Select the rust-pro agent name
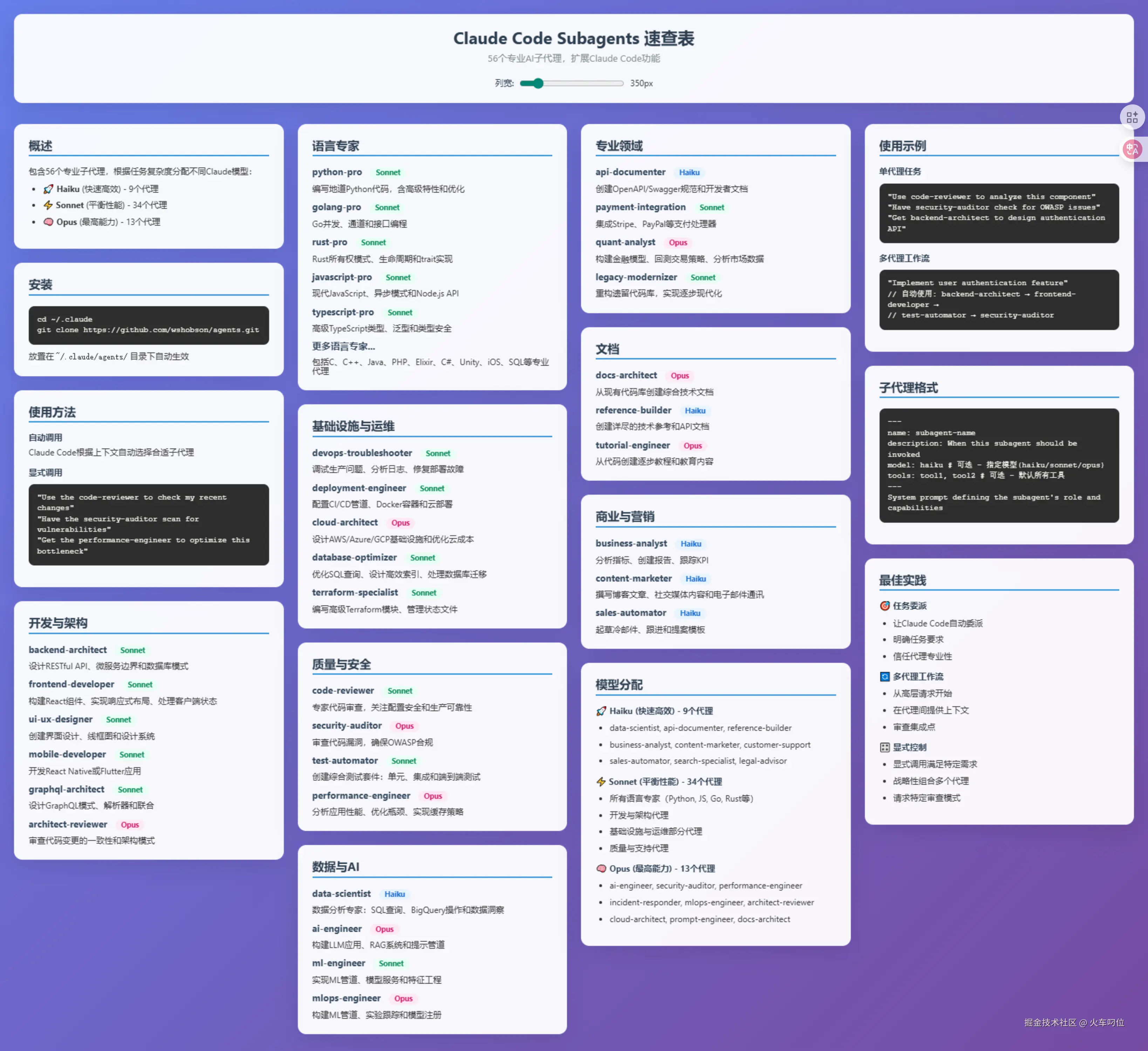 pos(330,242)
